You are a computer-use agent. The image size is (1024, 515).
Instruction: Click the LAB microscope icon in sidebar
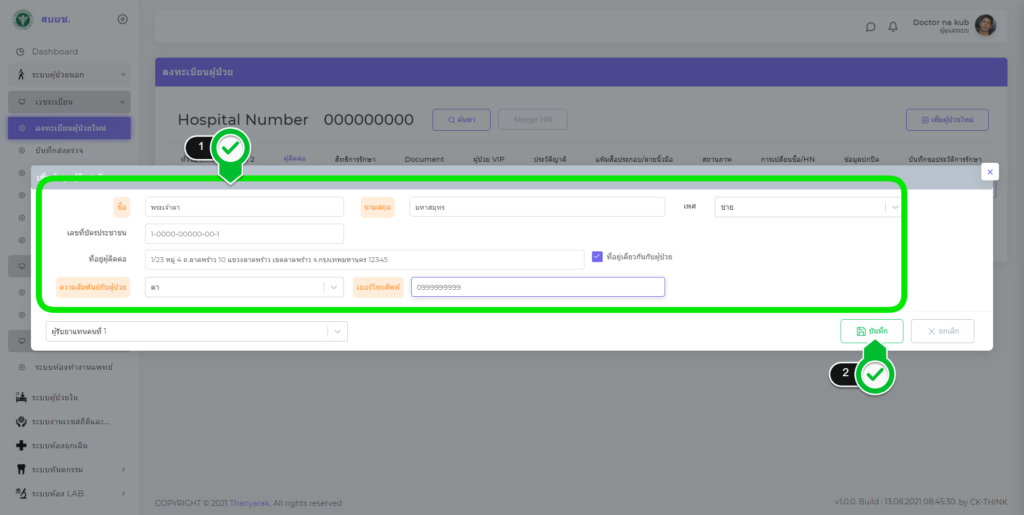21,493
